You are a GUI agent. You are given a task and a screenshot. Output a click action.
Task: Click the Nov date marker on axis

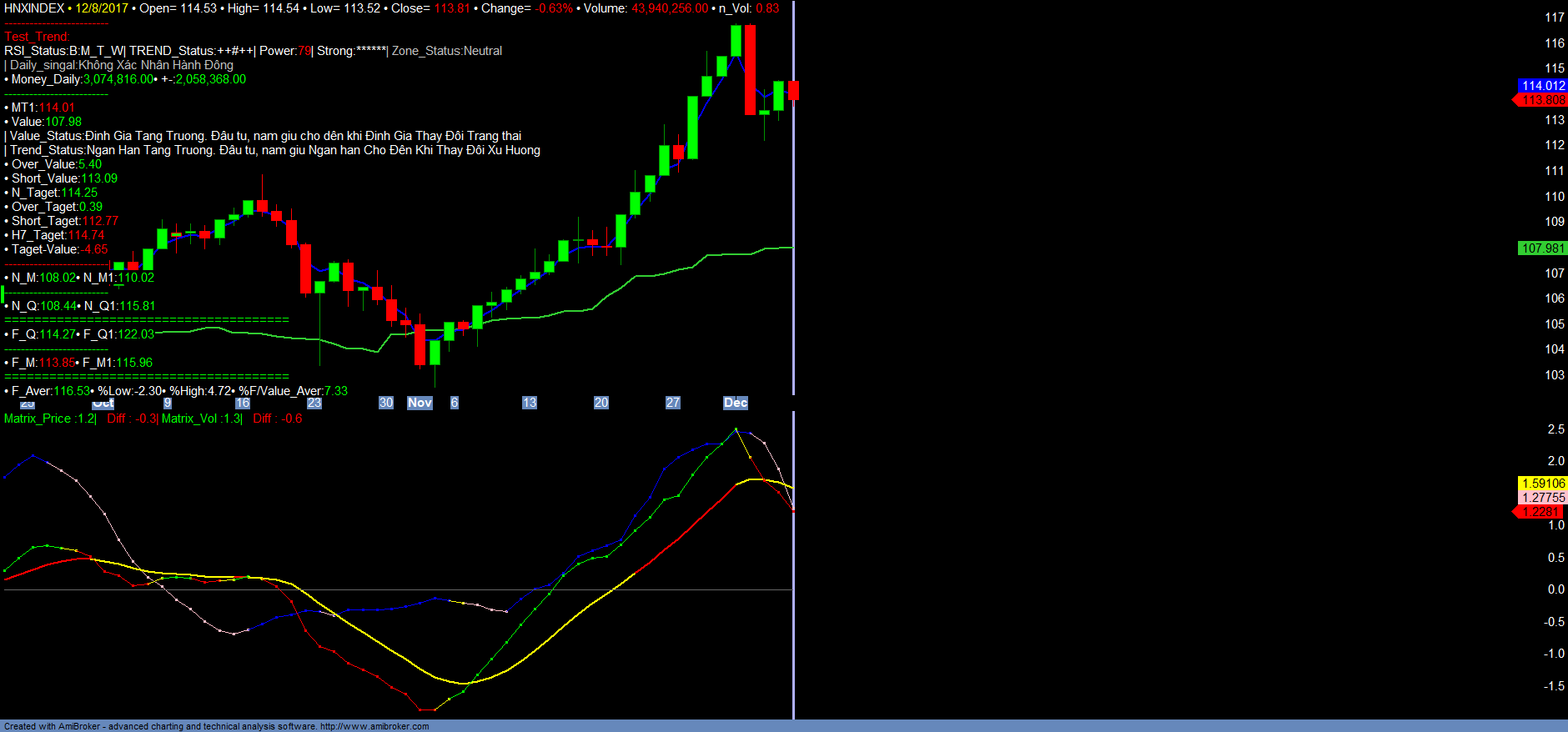coord(420,403)
